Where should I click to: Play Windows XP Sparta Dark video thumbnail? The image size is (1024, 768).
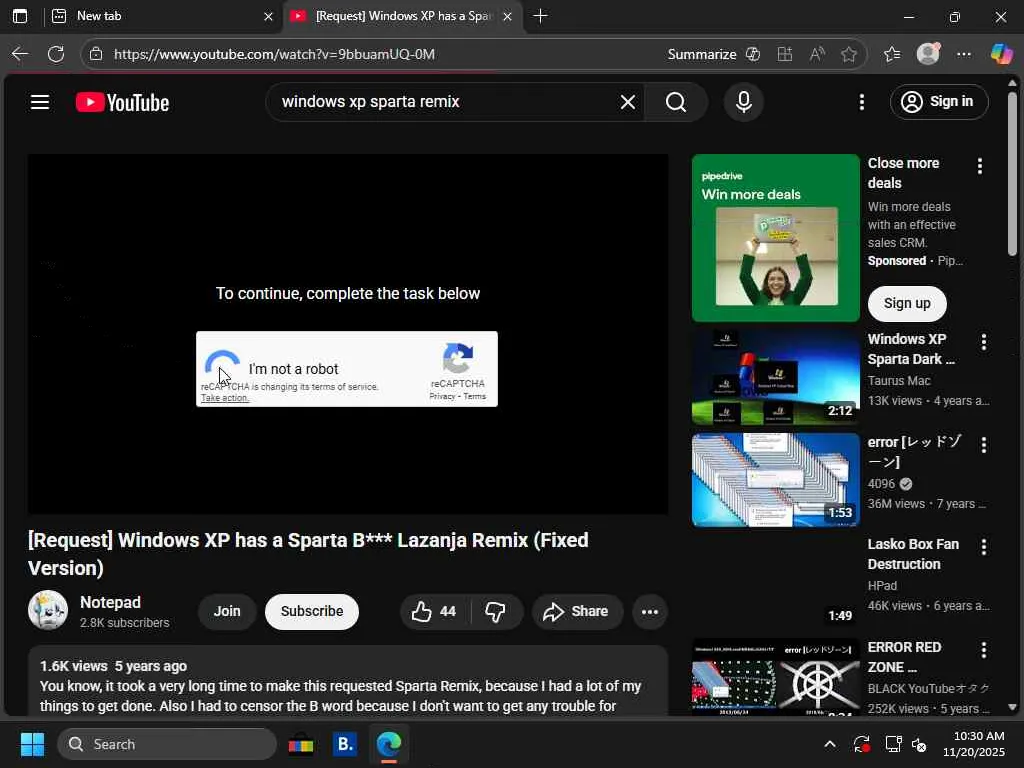(x=775, y=377)
